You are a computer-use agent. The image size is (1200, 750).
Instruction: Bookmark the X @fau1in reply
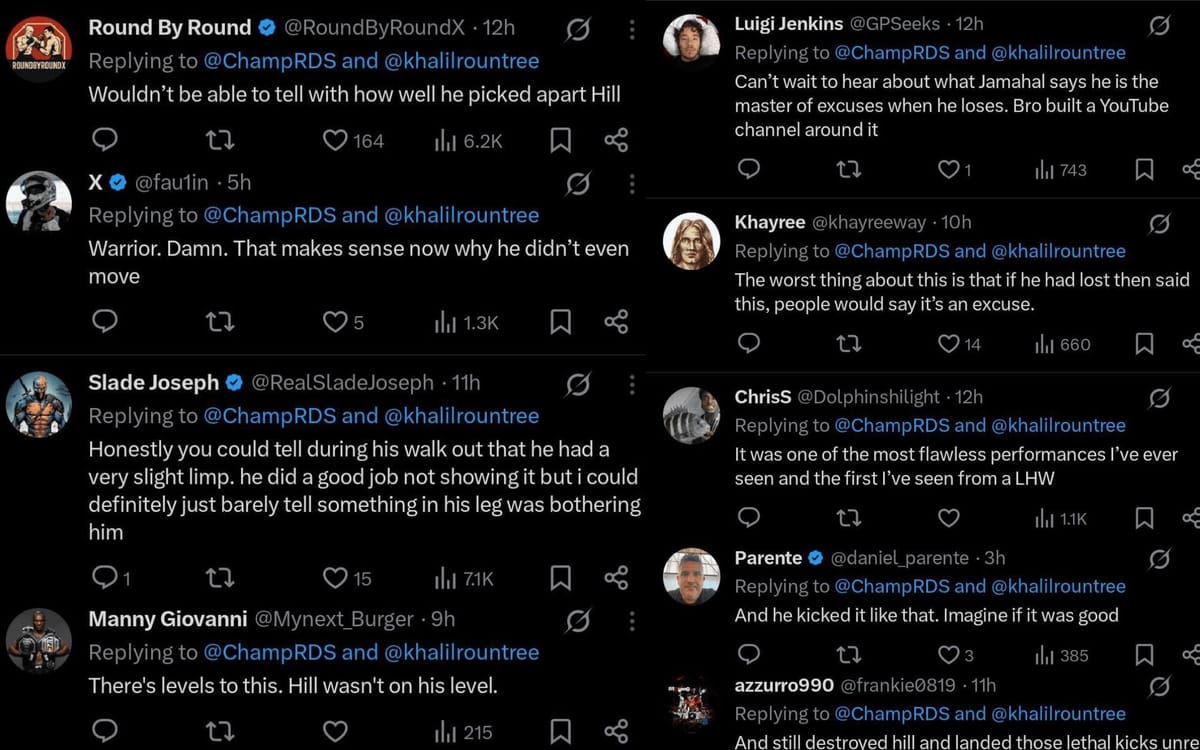click(561, 321)
